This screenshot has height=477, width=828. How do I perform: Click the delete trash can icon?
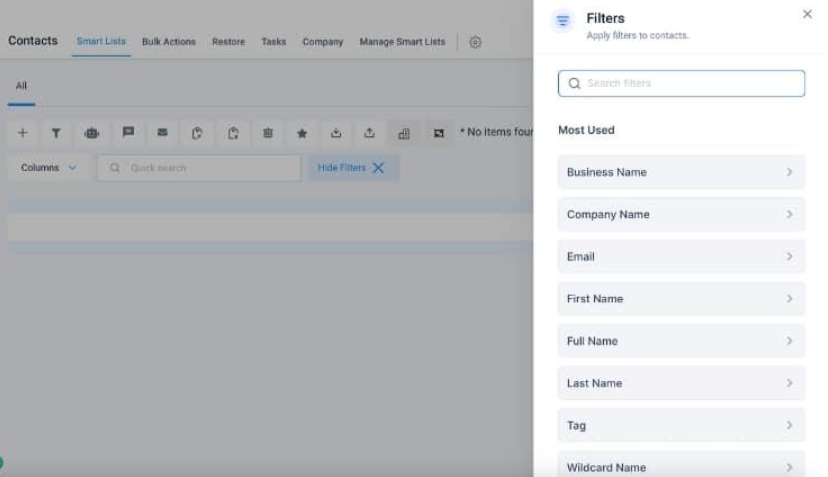268,133
